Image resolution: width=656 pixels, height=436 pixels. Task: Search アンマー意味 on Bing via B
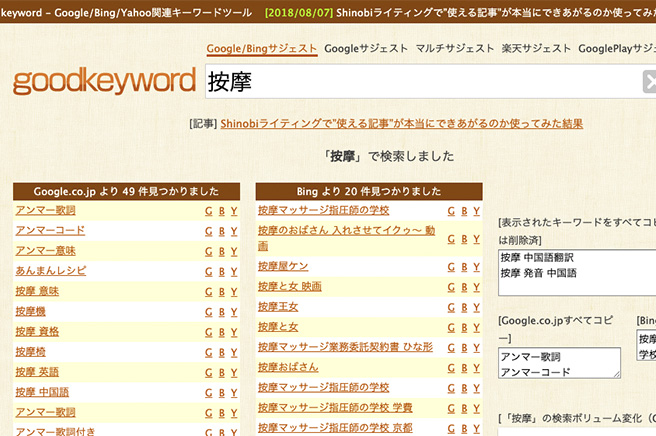222,251
